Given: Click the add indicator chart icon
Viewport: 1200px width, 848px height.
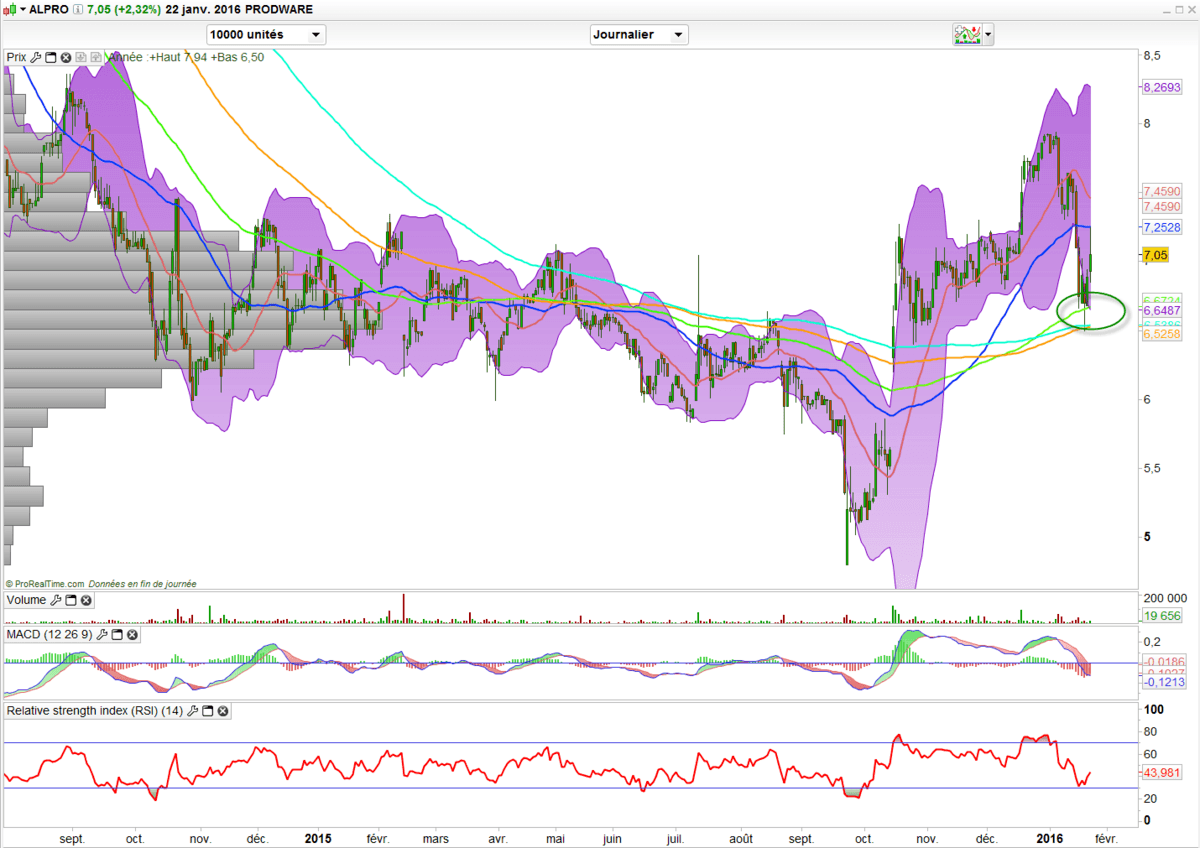Looking at the screenshot, I should coord(966,35).
